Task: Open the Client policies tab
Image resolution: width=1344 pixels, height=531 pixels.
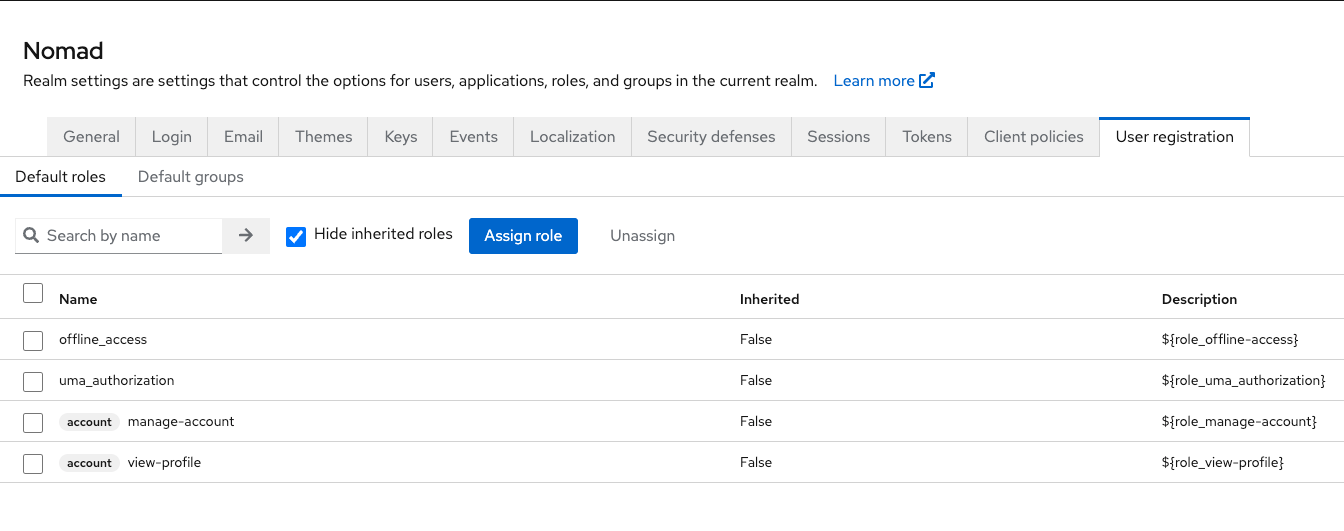Action: [x=1033, y=137]
